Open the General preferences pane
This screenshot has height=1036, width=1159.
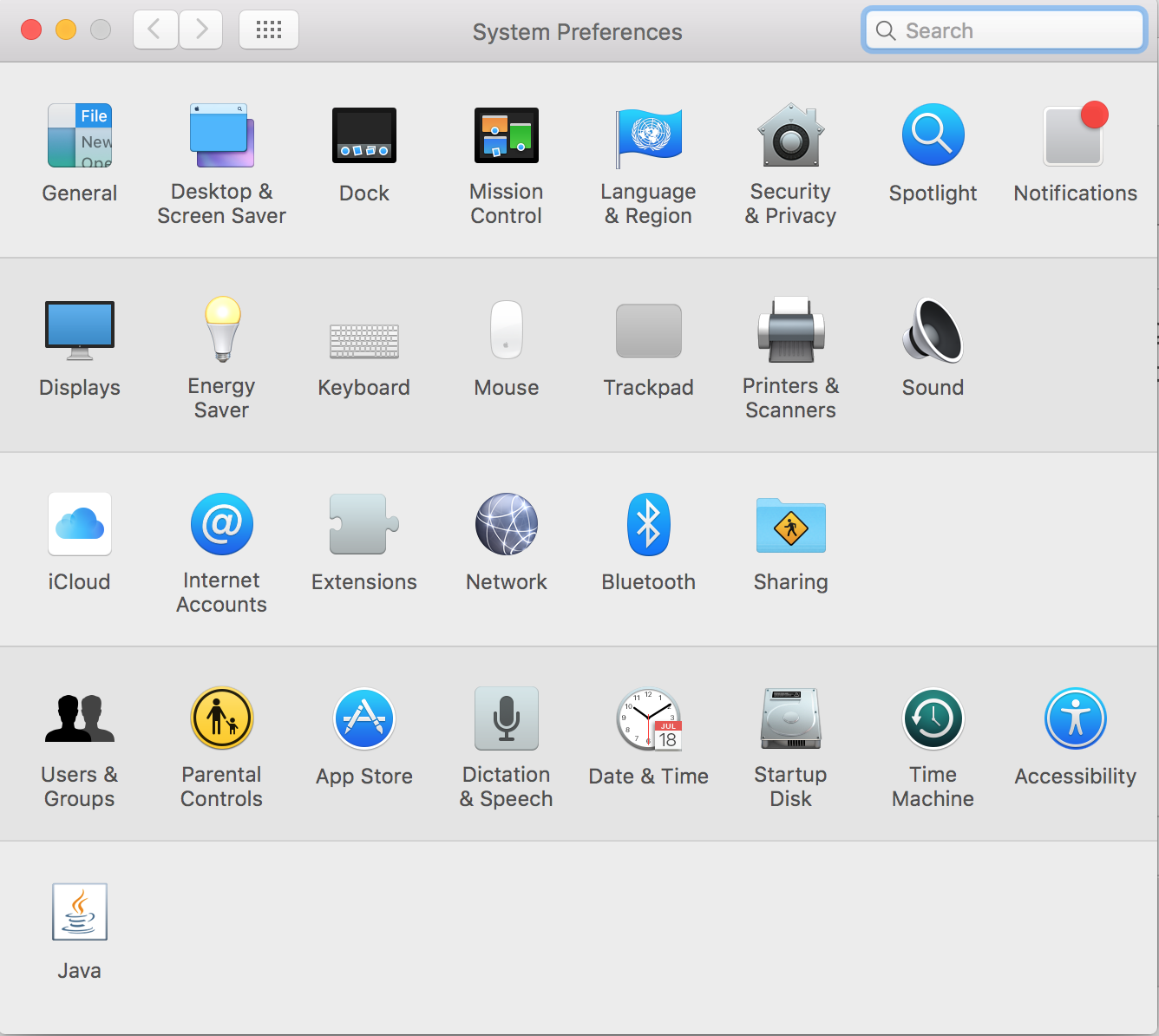80,135
